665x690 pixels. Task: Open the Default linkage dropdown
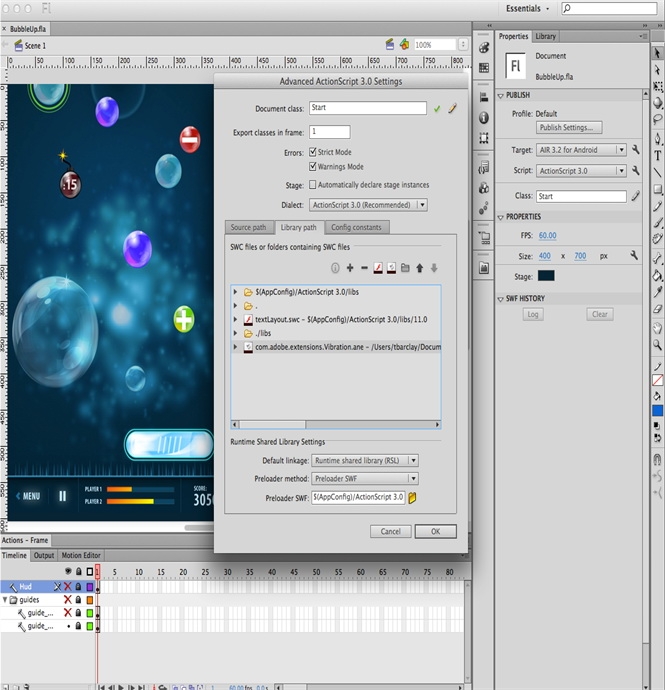tap(364, 461)
